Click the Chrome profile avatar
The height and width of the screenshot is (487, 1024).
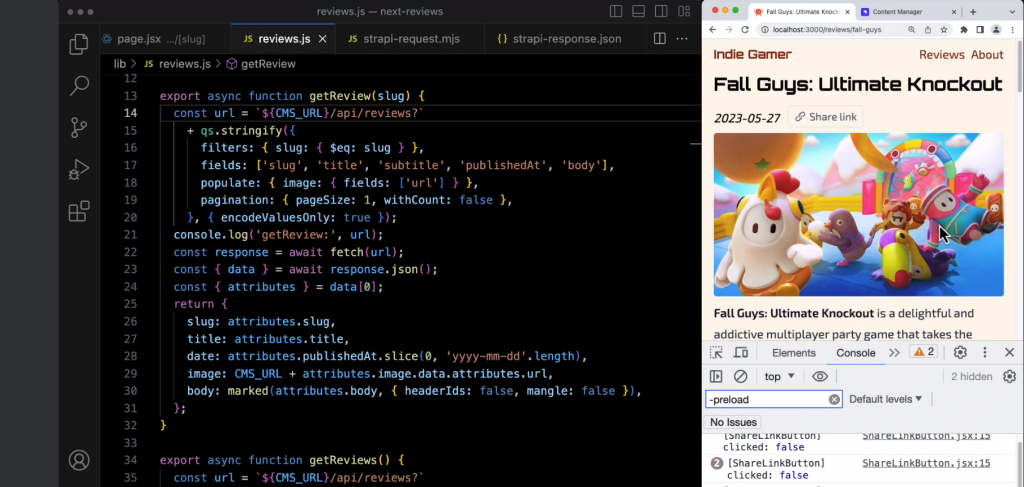click(996, 29)
